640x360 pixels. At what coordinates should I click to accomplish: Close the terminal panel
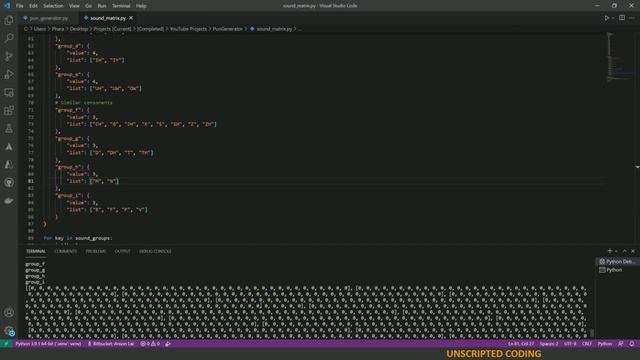coord(633,251)
